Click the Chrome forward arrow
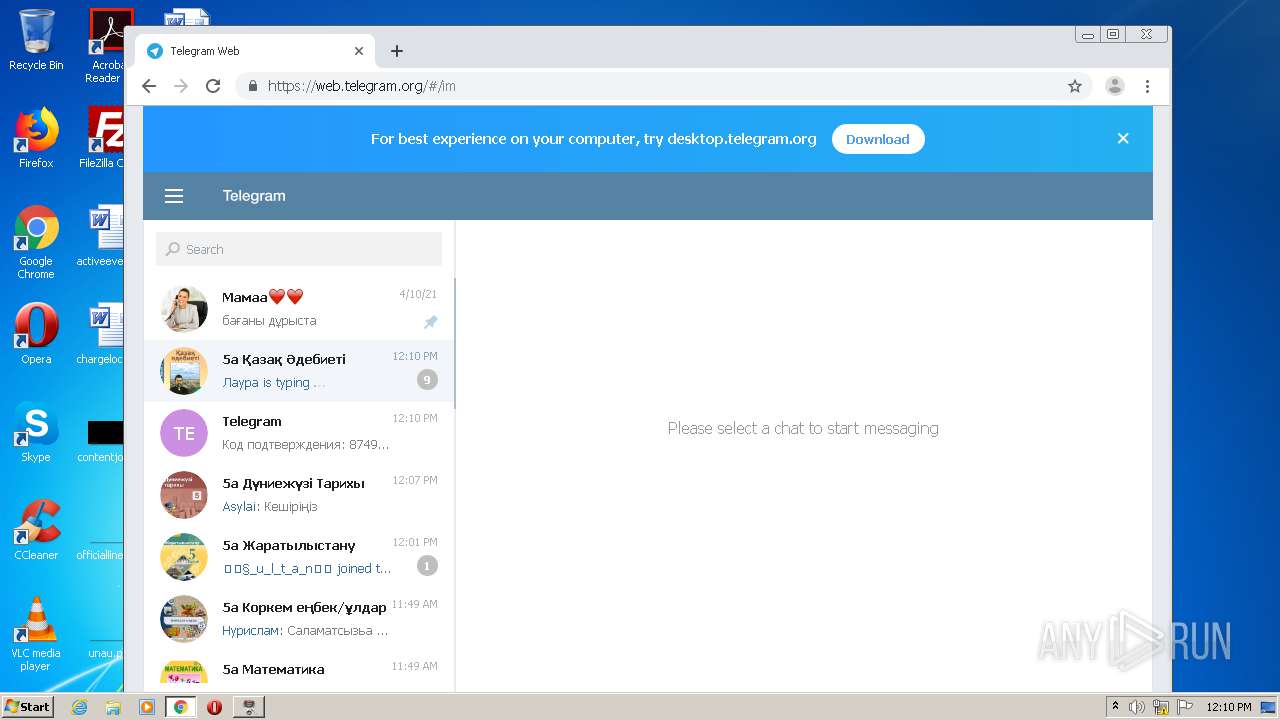The height and width of the screenshot is (720, 1280). pos(181,86)
